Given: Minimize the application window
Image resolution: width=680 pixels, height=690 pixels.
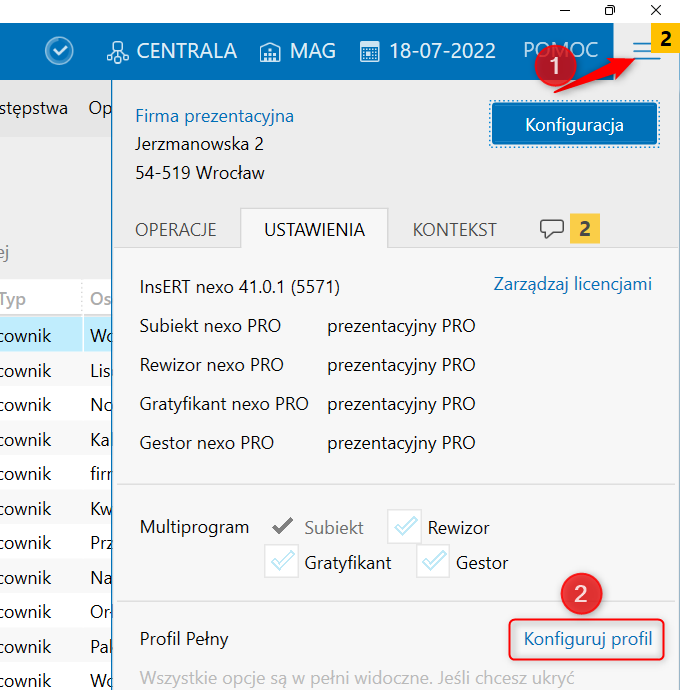Looking at the screenshot, I should [x=565, y=10].
